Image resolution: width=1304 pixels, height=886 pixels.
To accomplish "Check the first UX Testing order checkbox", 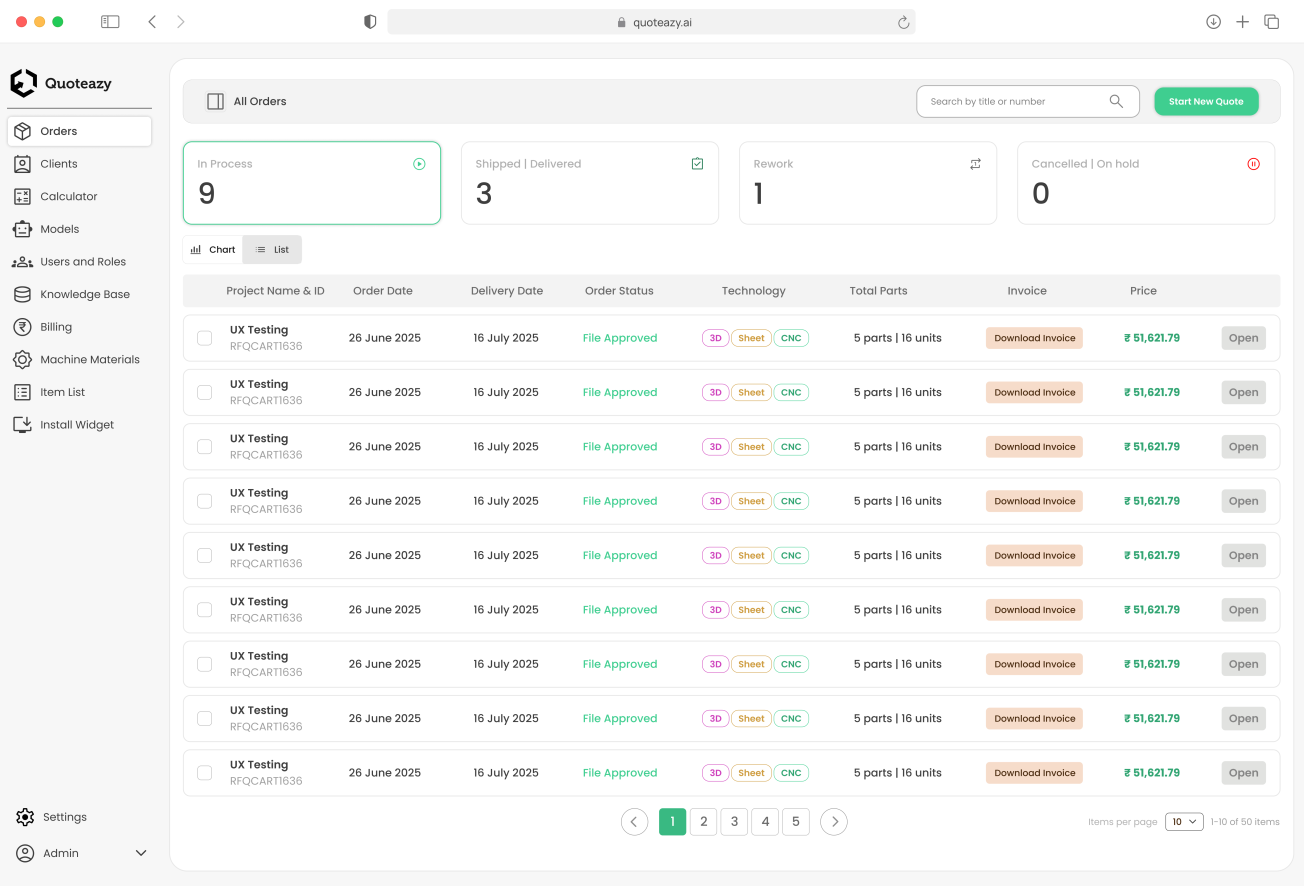I will tap(204, 338).
